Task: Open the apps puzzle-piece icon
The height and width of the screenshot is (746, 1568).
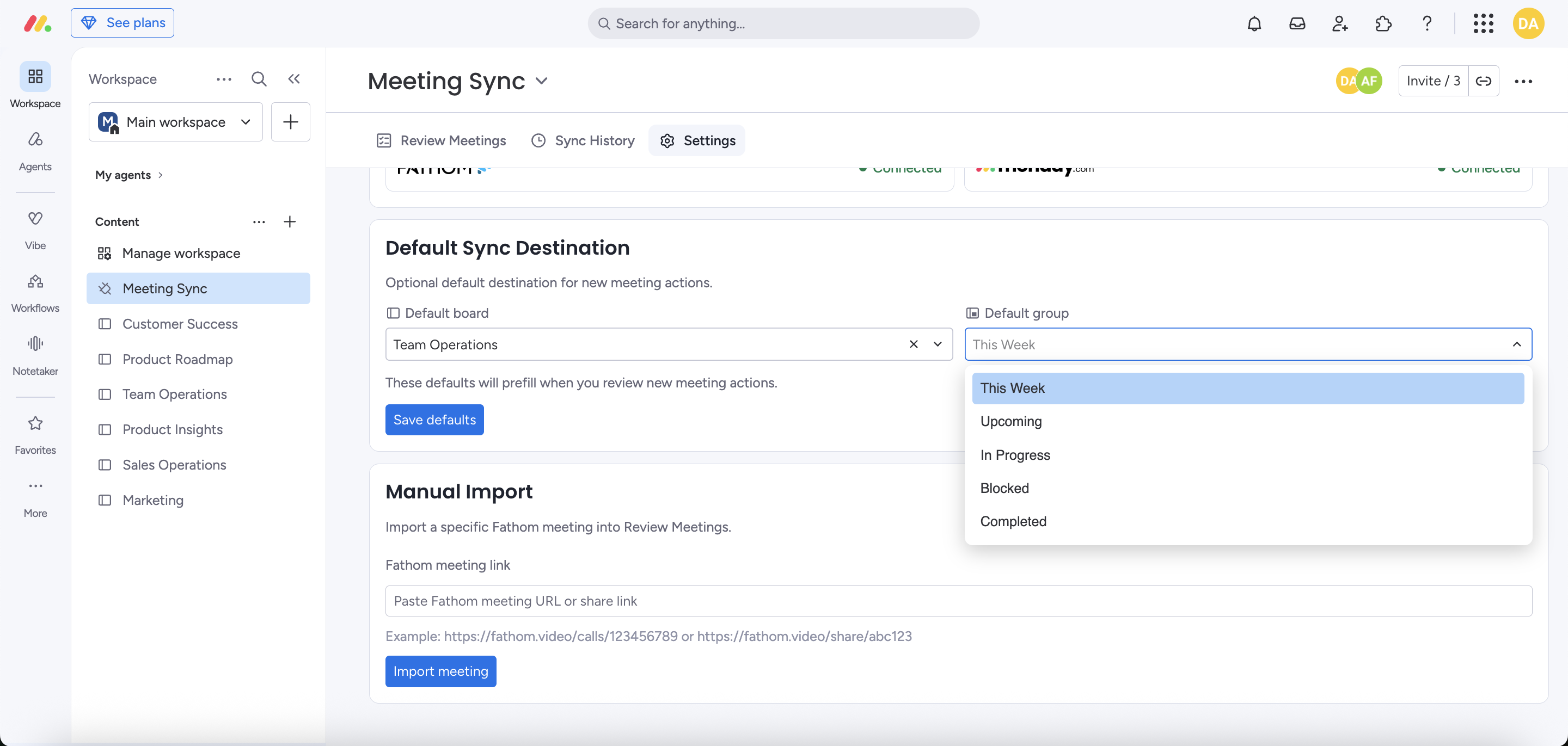Action: click(1383, 23)
